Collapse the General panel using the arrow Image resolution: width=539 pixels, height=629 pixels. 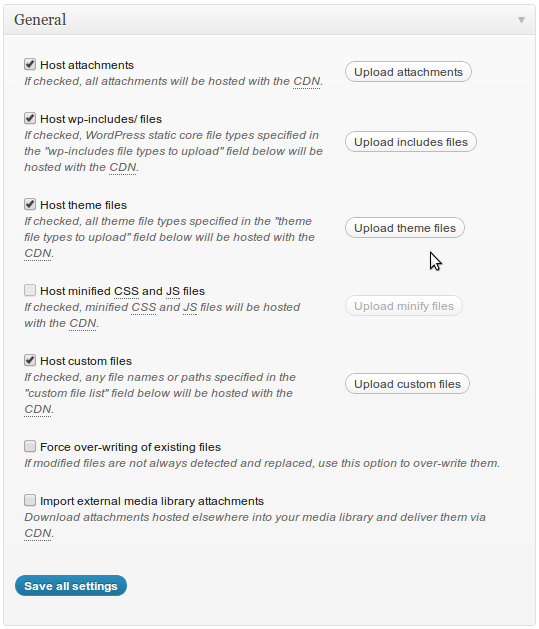(x=521, y=20)
